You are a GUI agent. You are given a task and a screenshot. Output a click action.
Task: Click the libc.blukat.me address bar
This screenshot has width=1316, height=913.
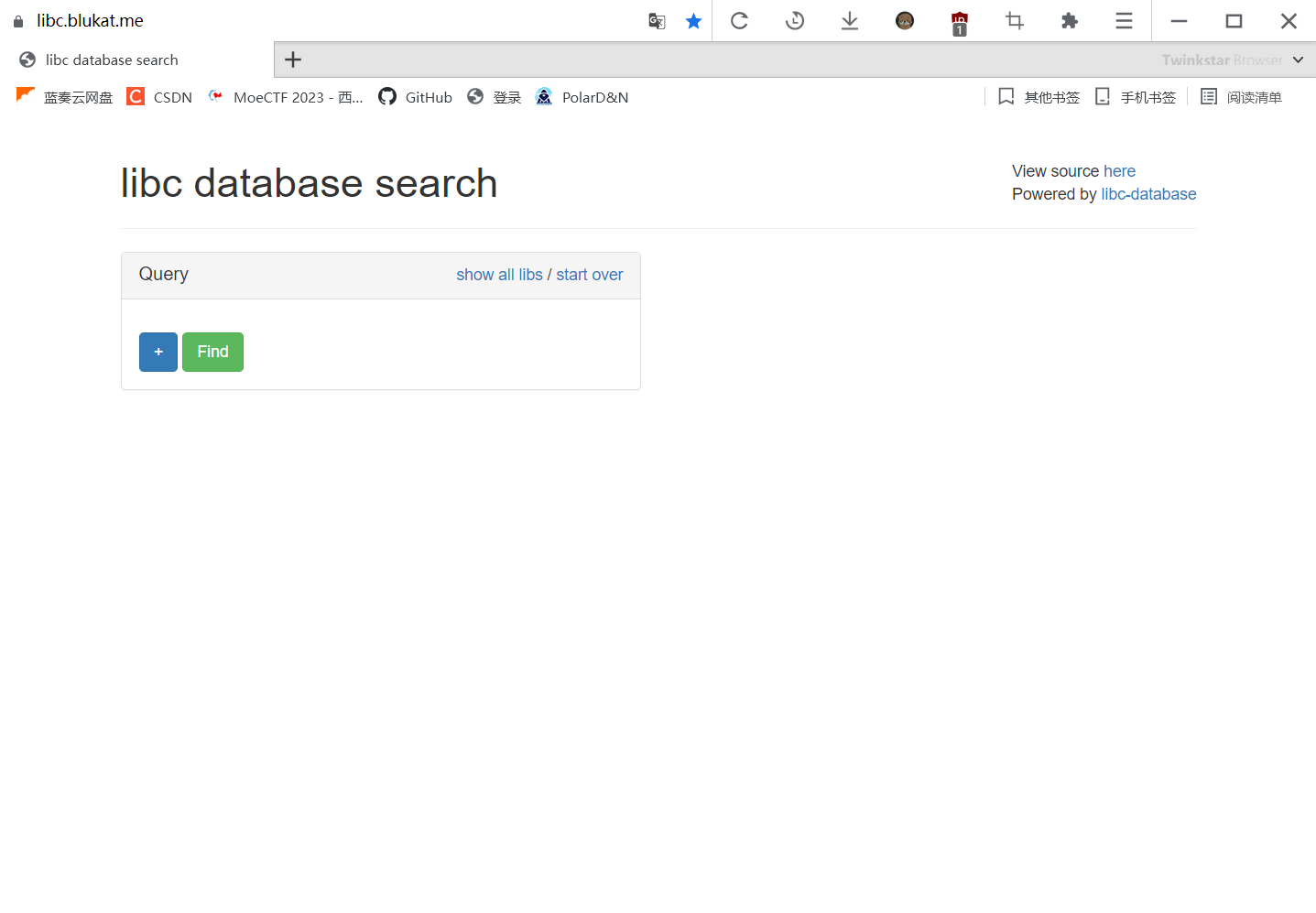pyautogui.click(x=90, y=20)
